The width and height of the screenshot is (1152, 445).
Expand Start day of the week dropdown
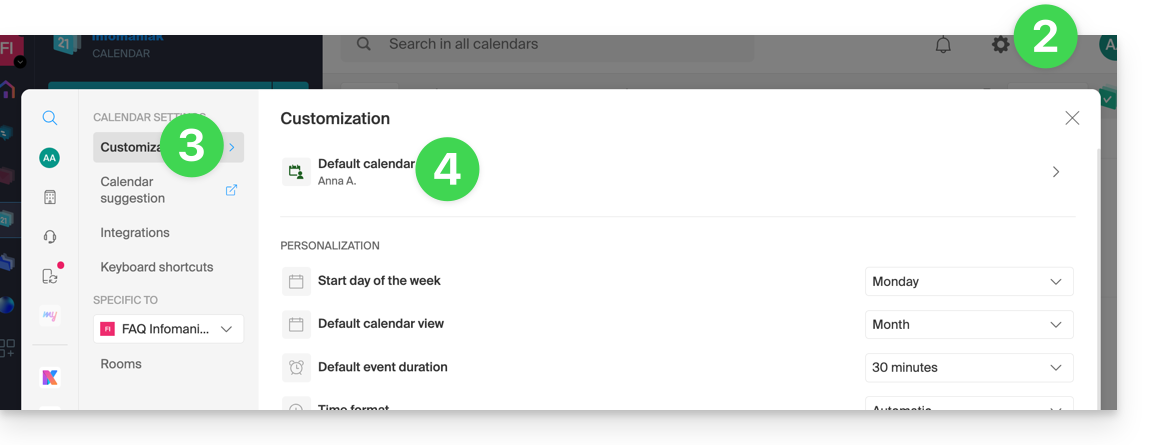click(x=968, y=281)
